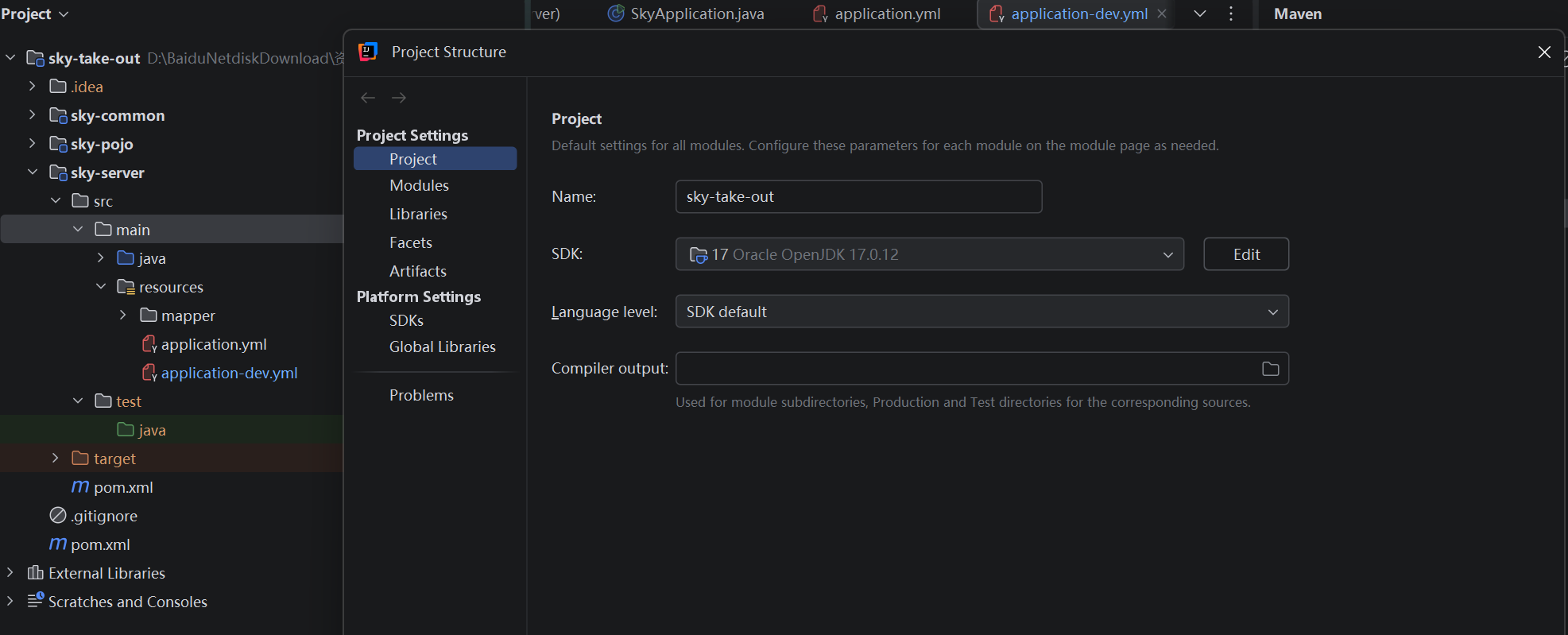1568x635 pixels.
Task: Click the forward arrow in Project Structure
Action: click(x=399, y=98)
